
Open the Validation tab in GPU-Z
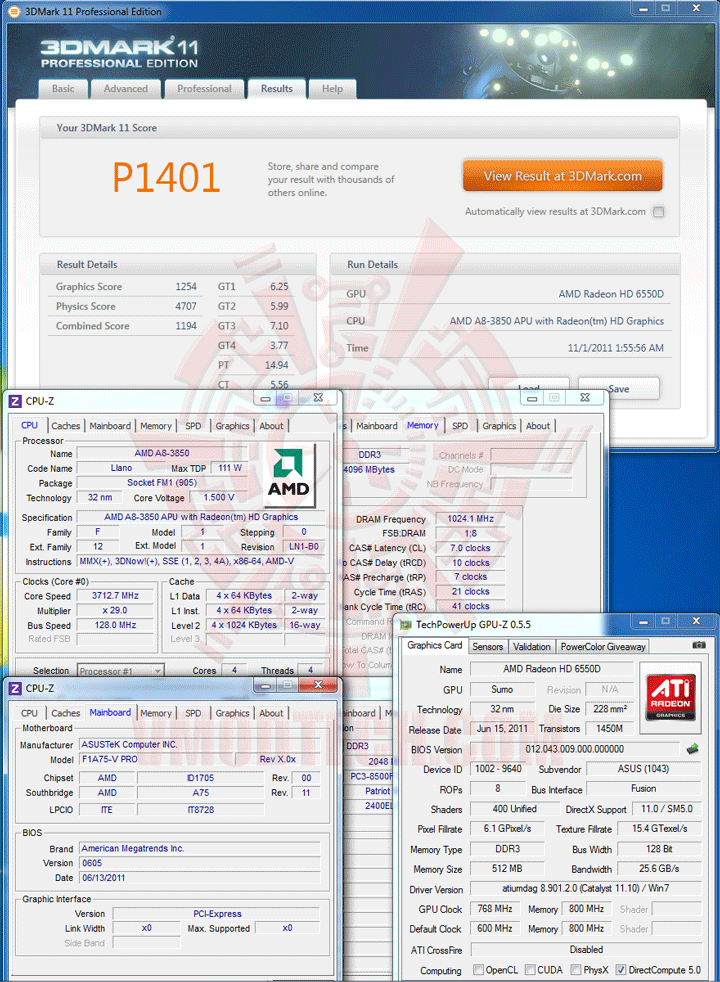point(532,647)
